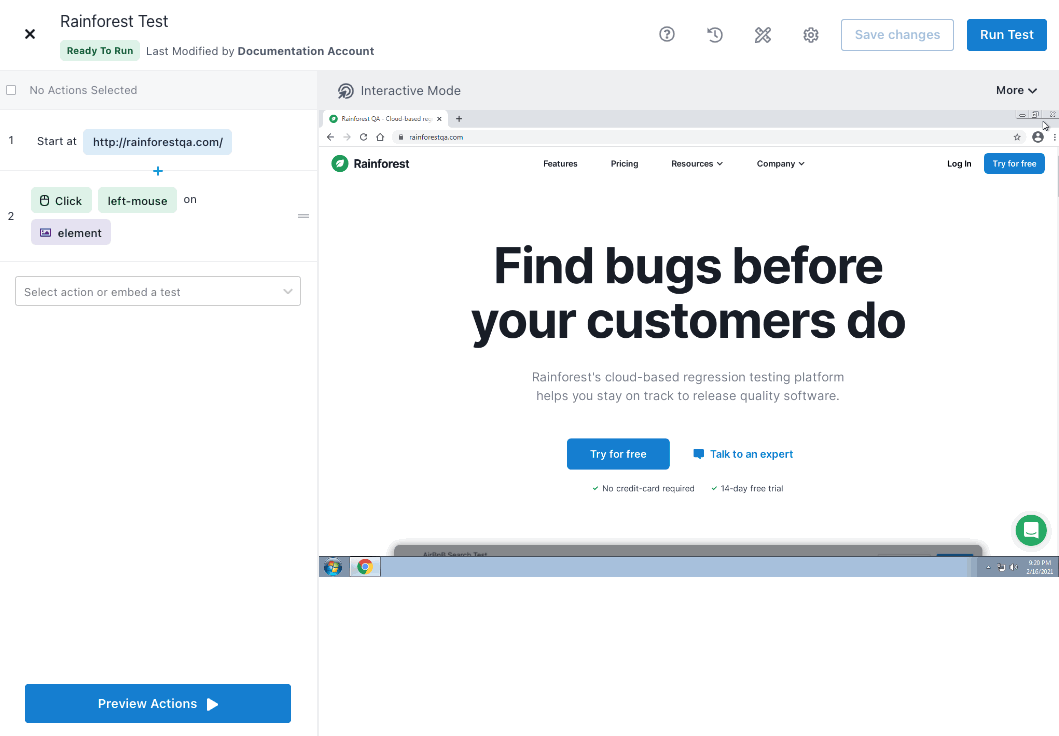
Task: Toggle the No Actions Selected checkbox
Action: (x=11, y=90)
